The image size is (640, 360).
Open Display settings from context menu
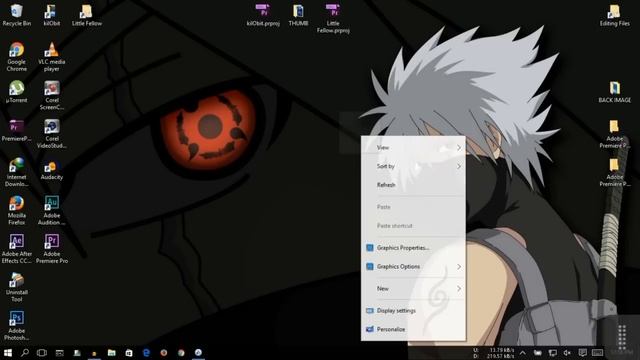(413, 311)
